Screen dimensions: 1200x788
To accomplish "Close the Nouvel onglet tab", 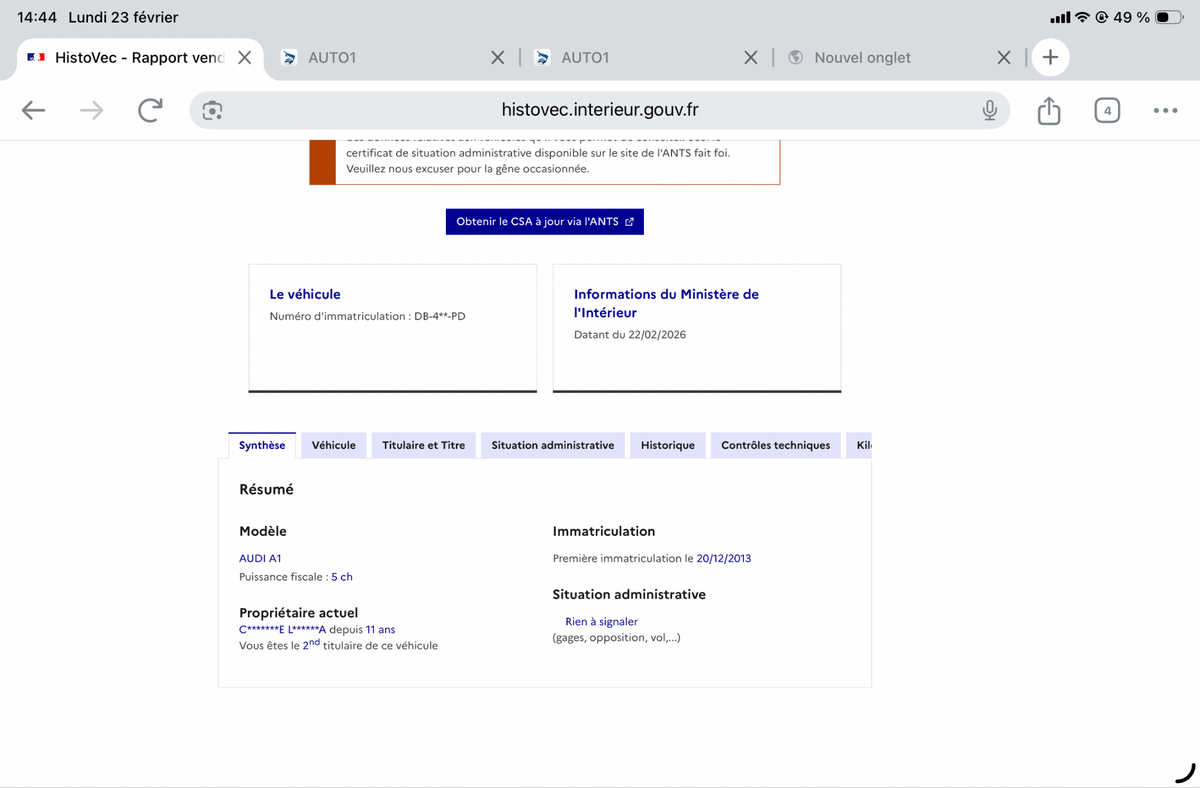I will point(1004,58).
